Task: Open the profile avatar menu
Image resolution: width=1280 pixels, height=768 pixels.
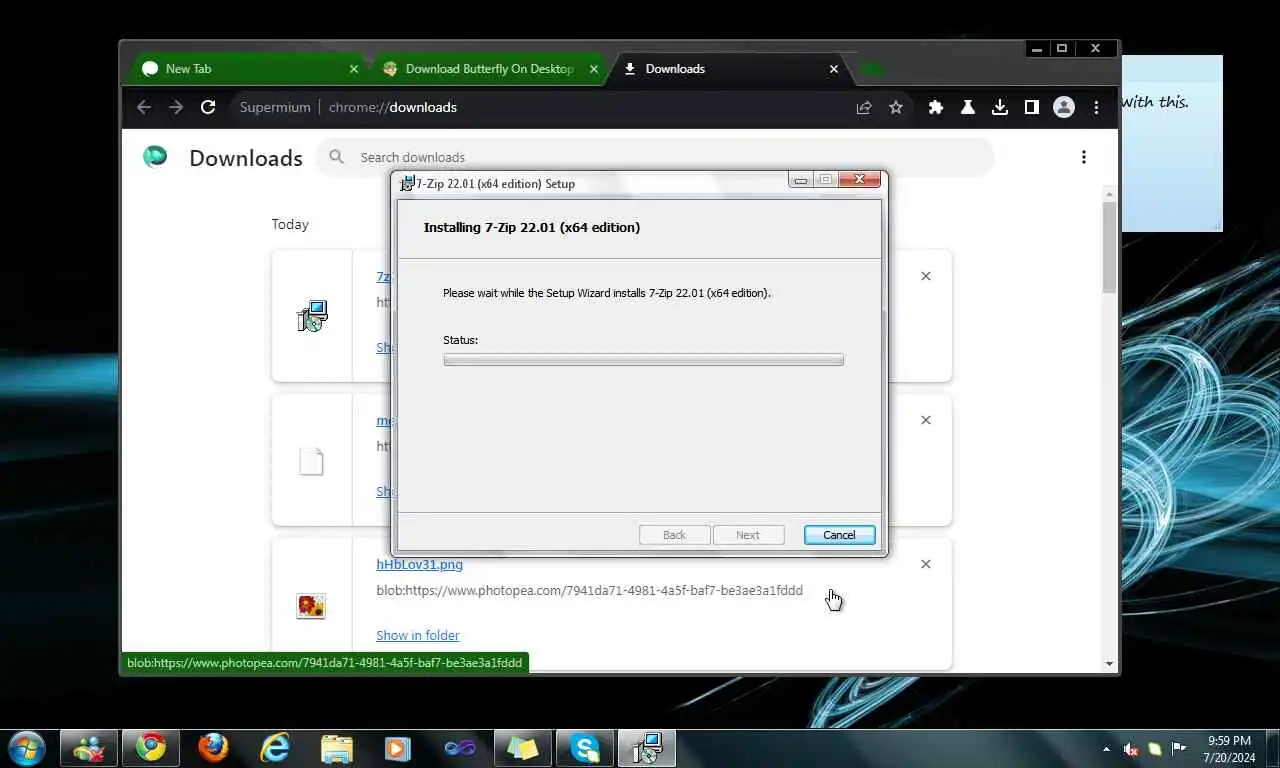Action: [1064, 107]
